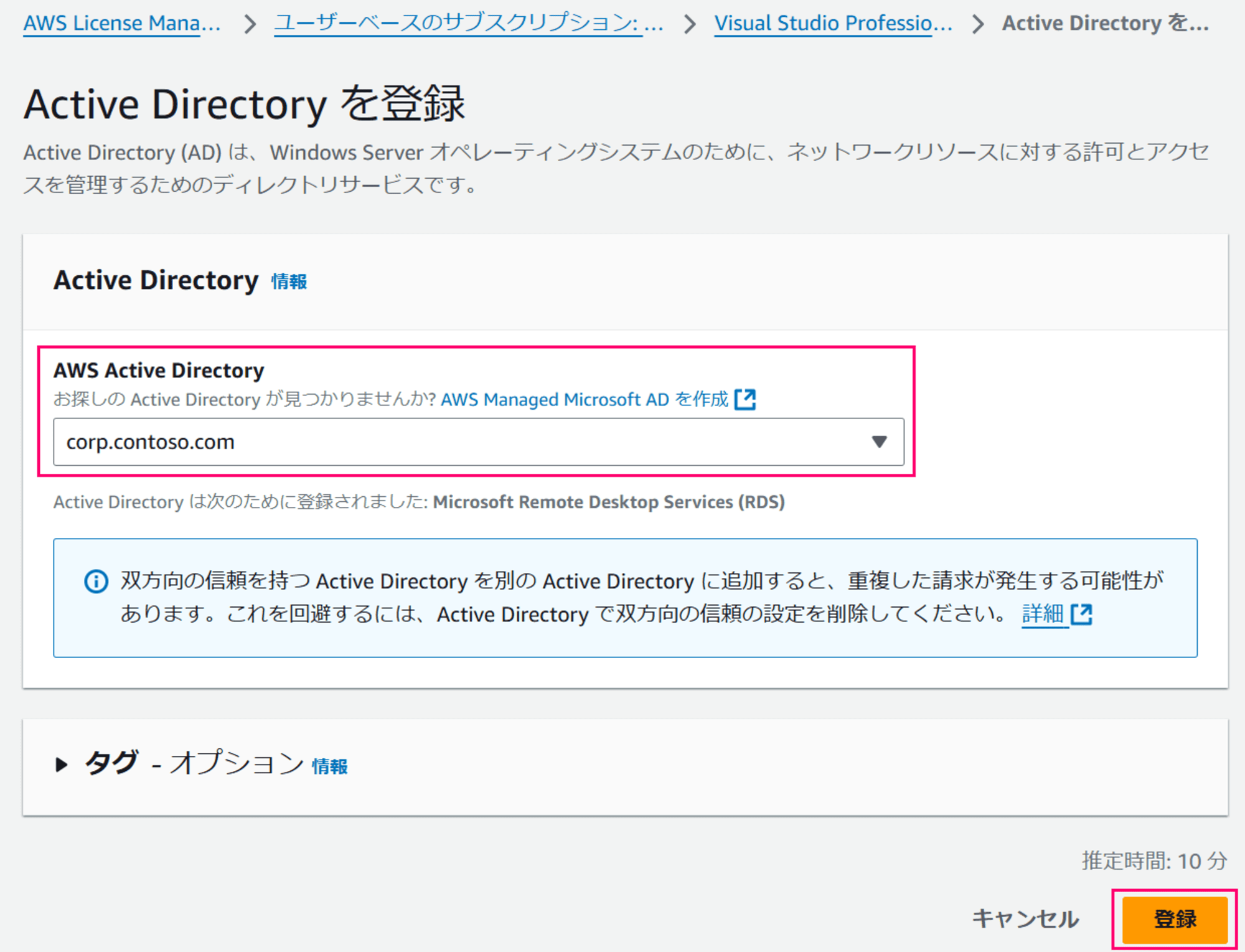This screenshot has height=952, width=1245.
Task: Click 情報 link next to Active Directory heading
Action: click(289, 281)
